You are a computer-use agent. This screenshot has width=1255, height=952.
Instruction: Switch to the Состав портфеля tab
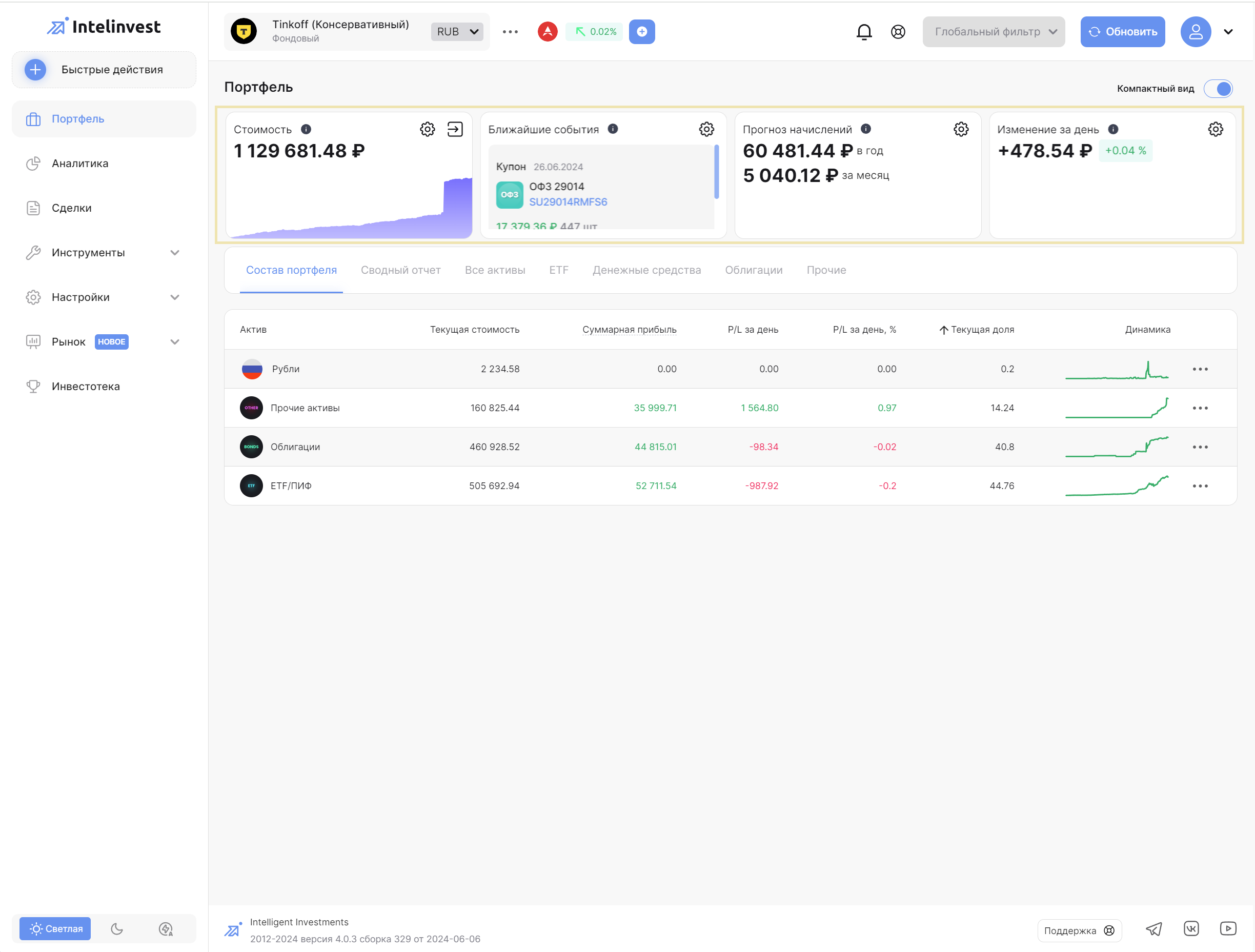tap(291, 270)
